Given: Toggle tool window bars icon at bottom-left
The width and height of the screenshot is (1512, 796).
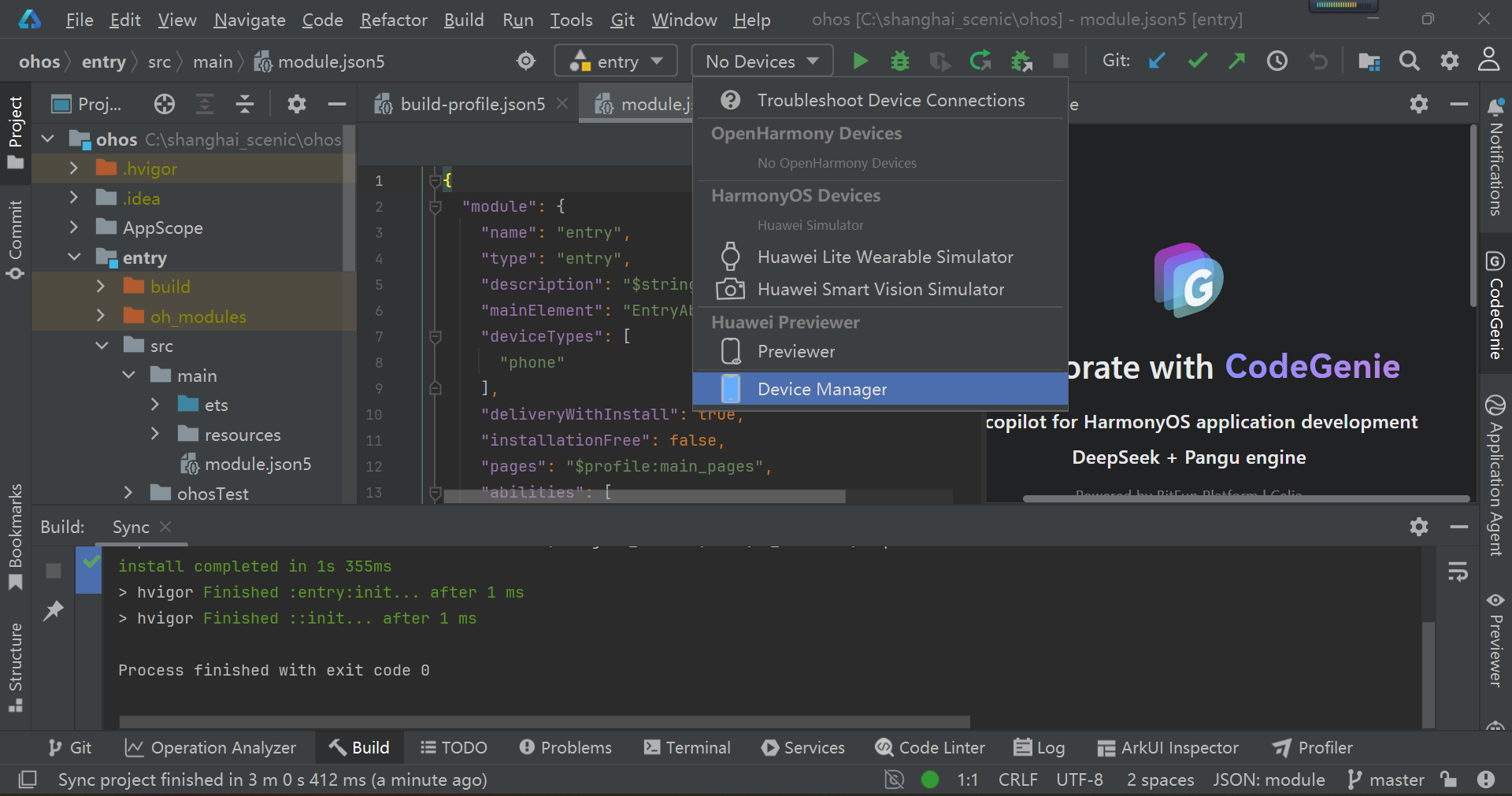Looking at the screenshot, I should click(x=28, y=779).
